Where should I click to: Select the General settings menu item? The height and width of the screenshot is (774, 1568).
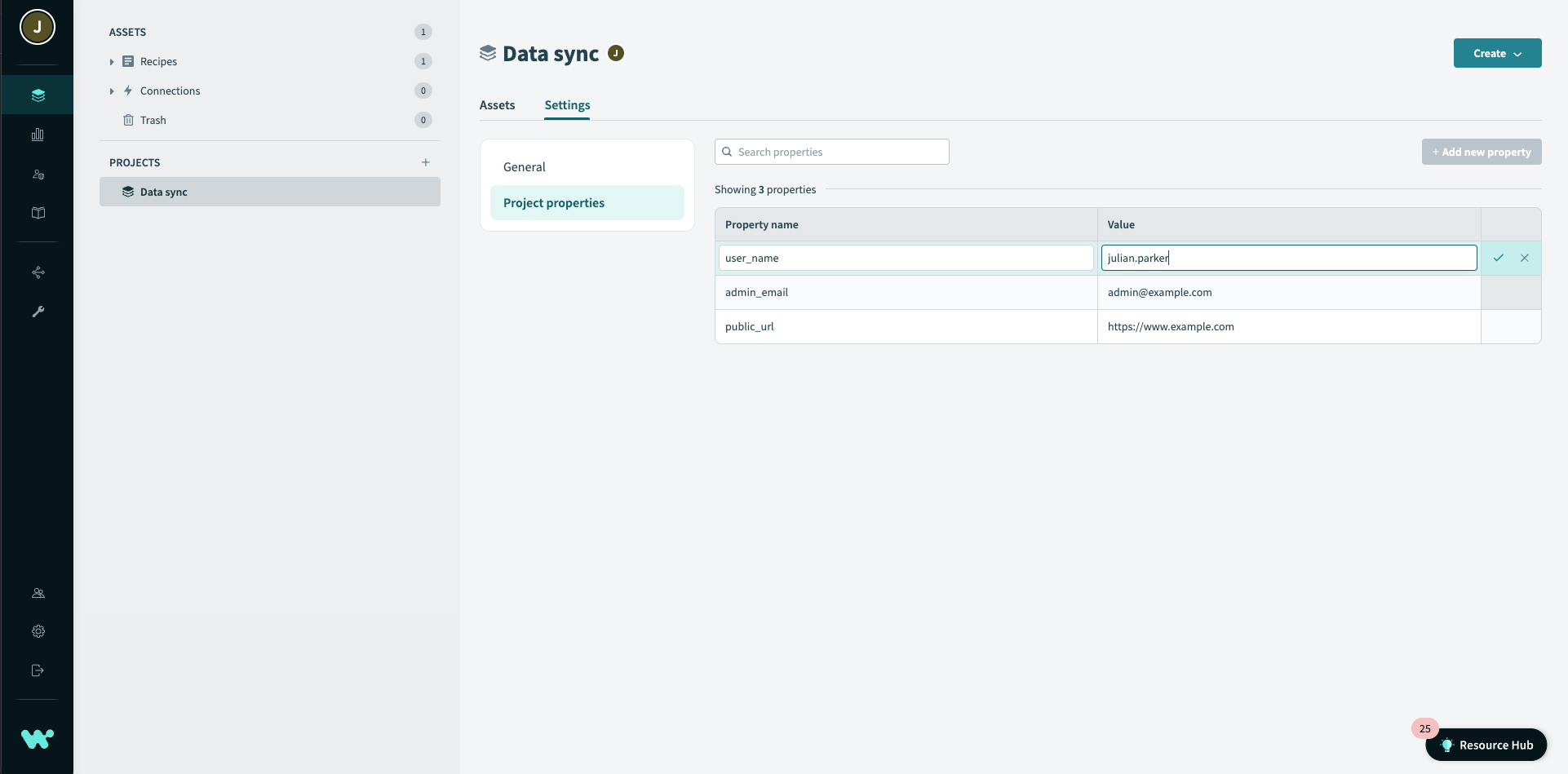click(525, 167)
